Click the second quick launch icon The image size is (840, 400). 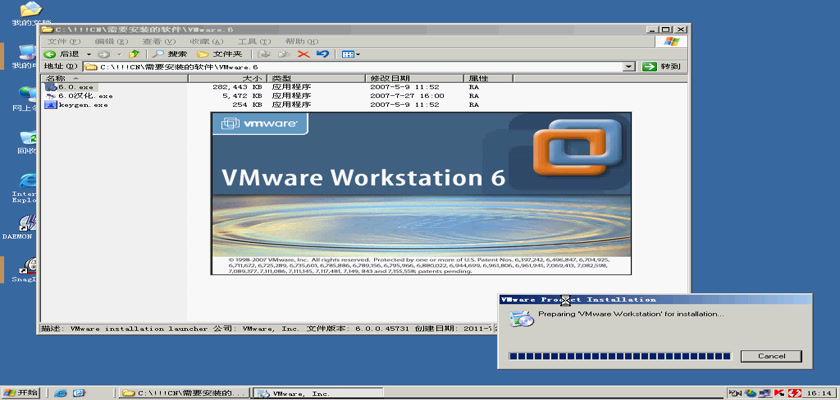click(79, 393)
